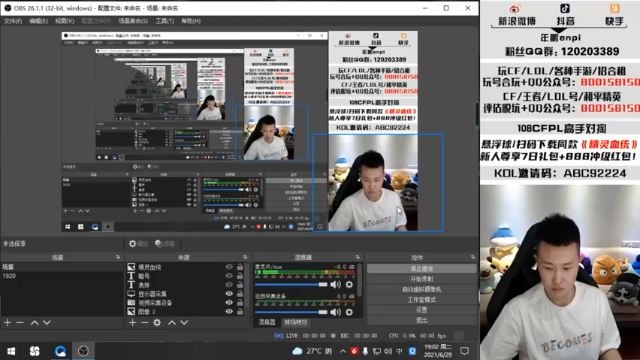Select the 场景 scene in scene list
Viewport: 640px width, 360px height.
click(x=62, y=267)
